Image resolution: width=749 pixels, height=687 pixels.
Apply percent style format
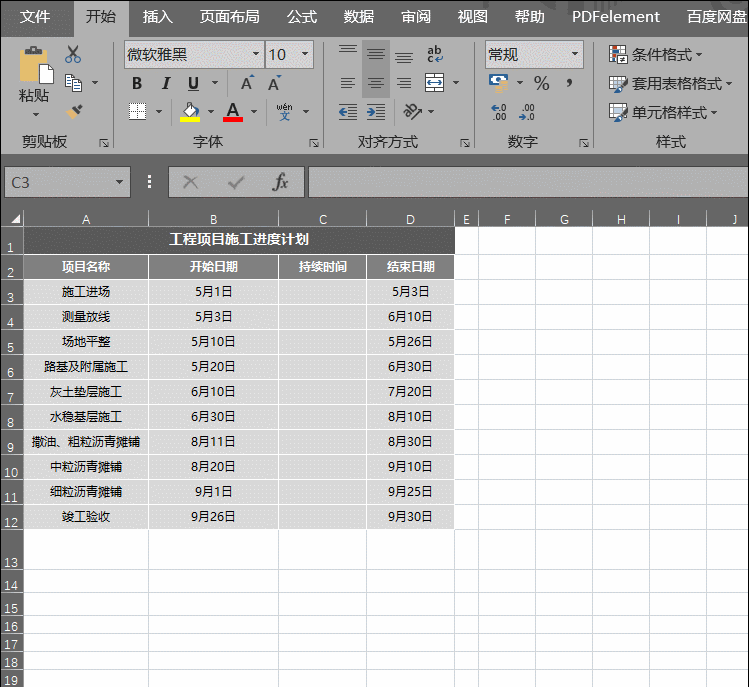(x=542, y=83)
